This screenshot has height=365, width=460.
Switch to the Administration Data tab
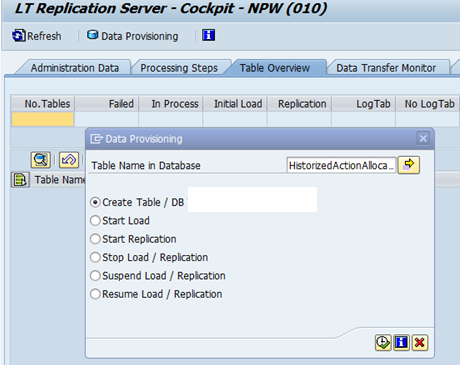point(74,68)
